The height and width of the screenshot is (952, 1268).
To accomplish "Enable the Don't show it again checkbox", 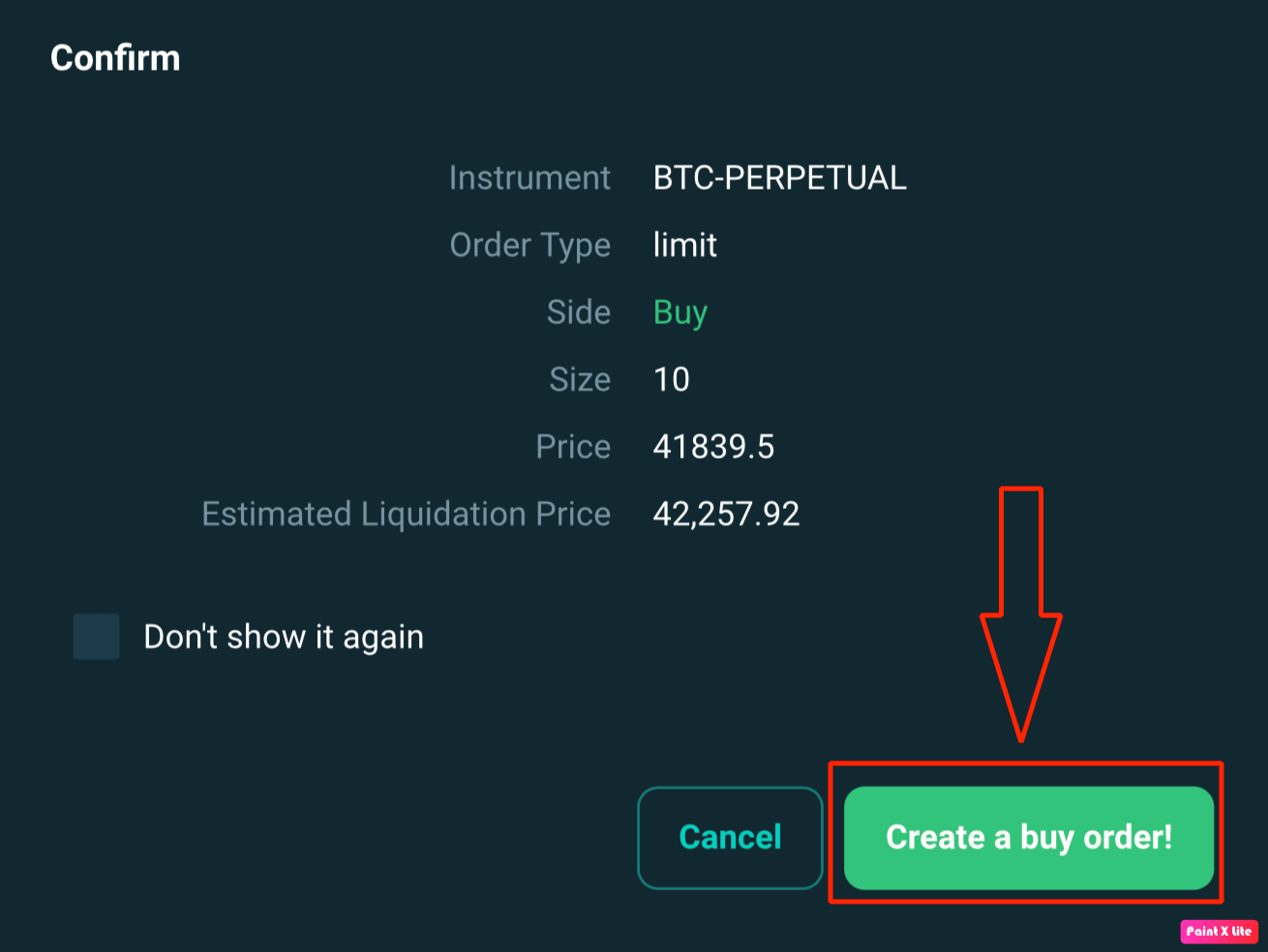I will click(95, 637).
